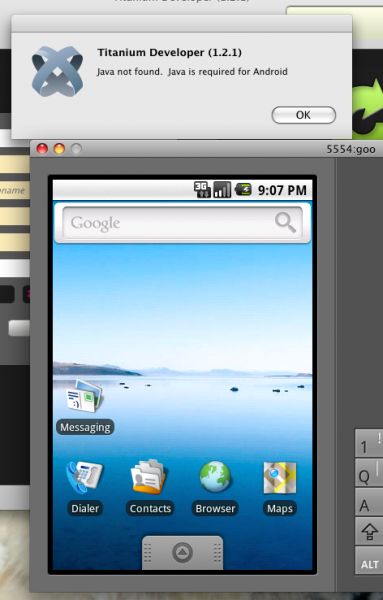This screenshot has width=383, height=600.
Task: Toggle the Shift arrow key
Action: point(369,532)
